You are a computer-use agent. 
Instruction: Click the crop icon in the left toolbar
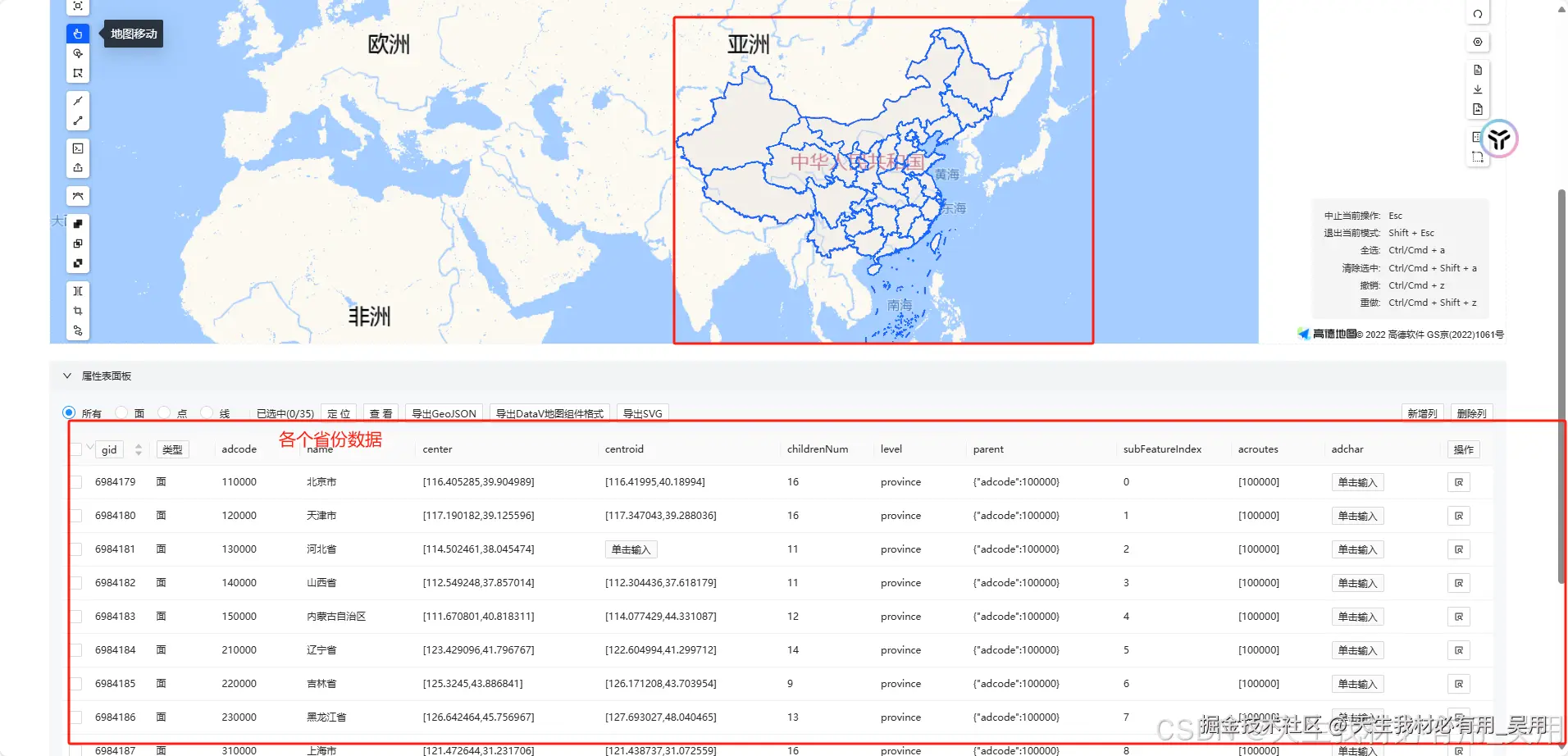click(x=77, y=310)
